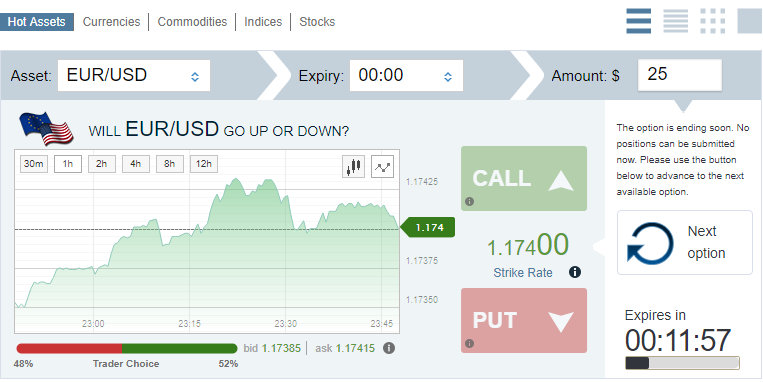763x382 pixels.
Task: Click the info icon beside ask price
Action: pos(389,348)
